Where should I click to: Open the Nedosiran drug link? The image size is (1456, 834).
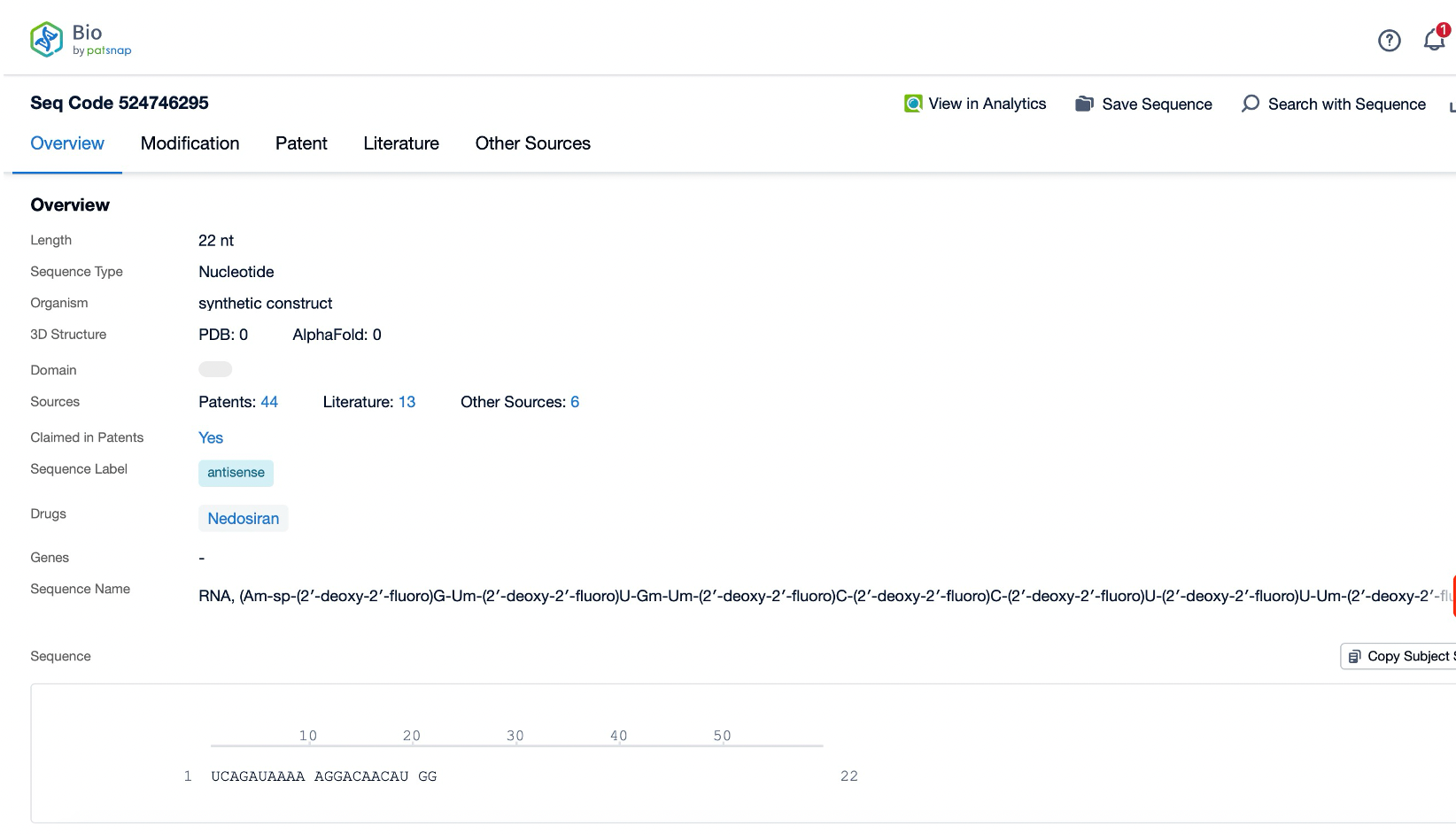(x=243, y=519)
